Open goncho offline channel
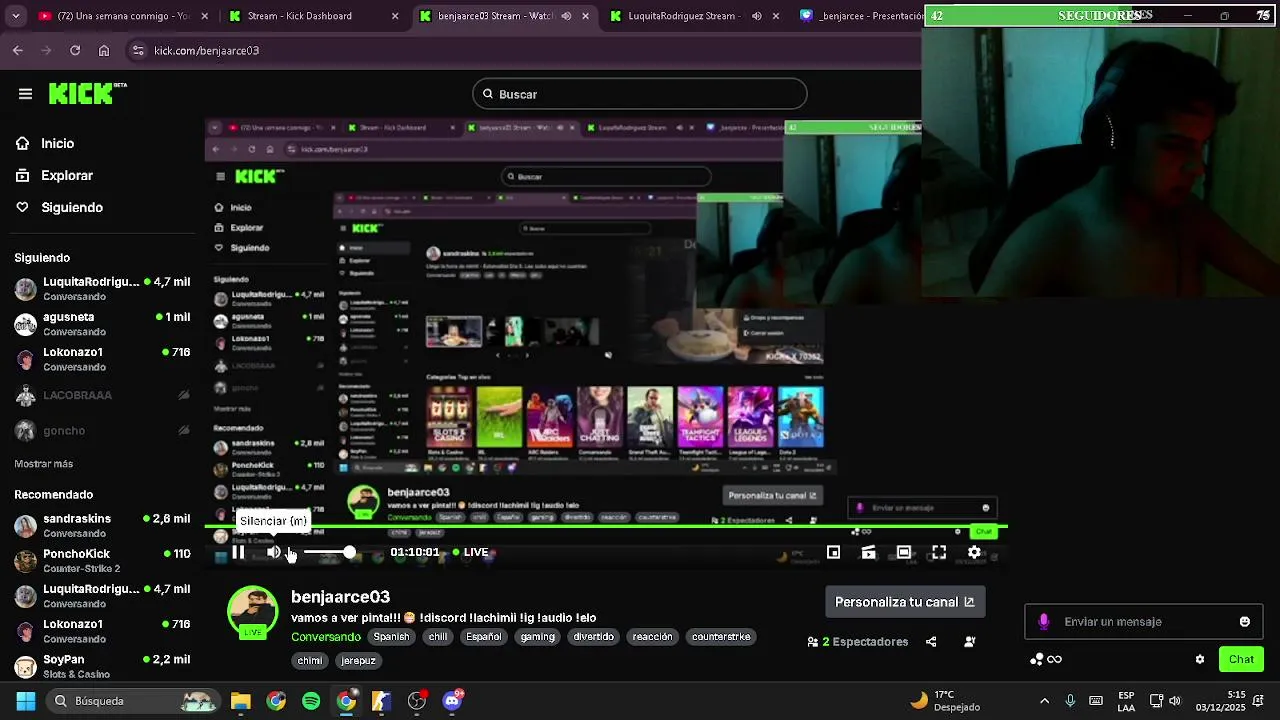 click(x=102, y=430)
